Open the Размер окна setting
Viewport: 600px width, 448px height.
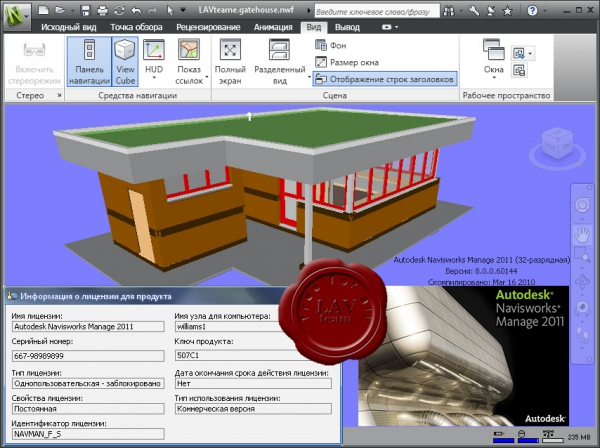[347, 62]
